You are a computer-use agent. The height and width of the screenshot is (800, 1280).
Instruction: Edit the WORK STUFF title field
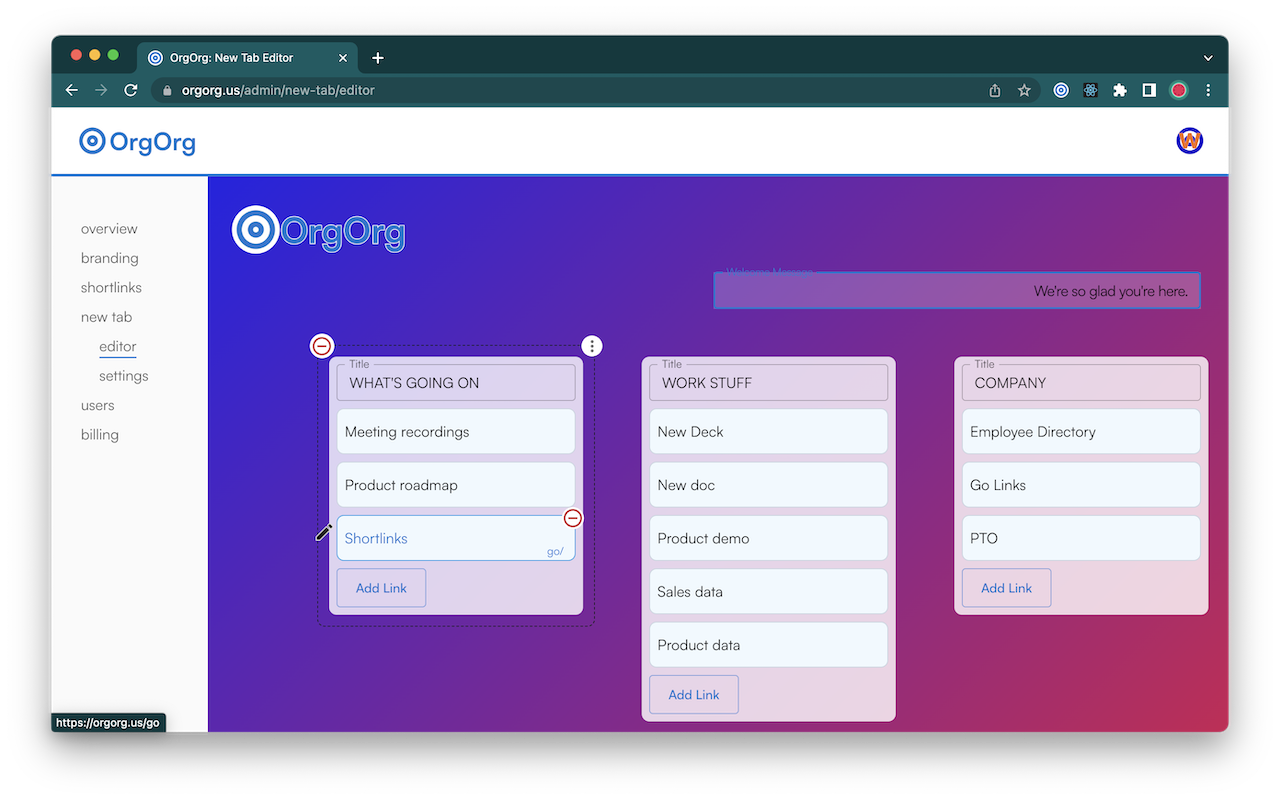[x=769, y=383]
